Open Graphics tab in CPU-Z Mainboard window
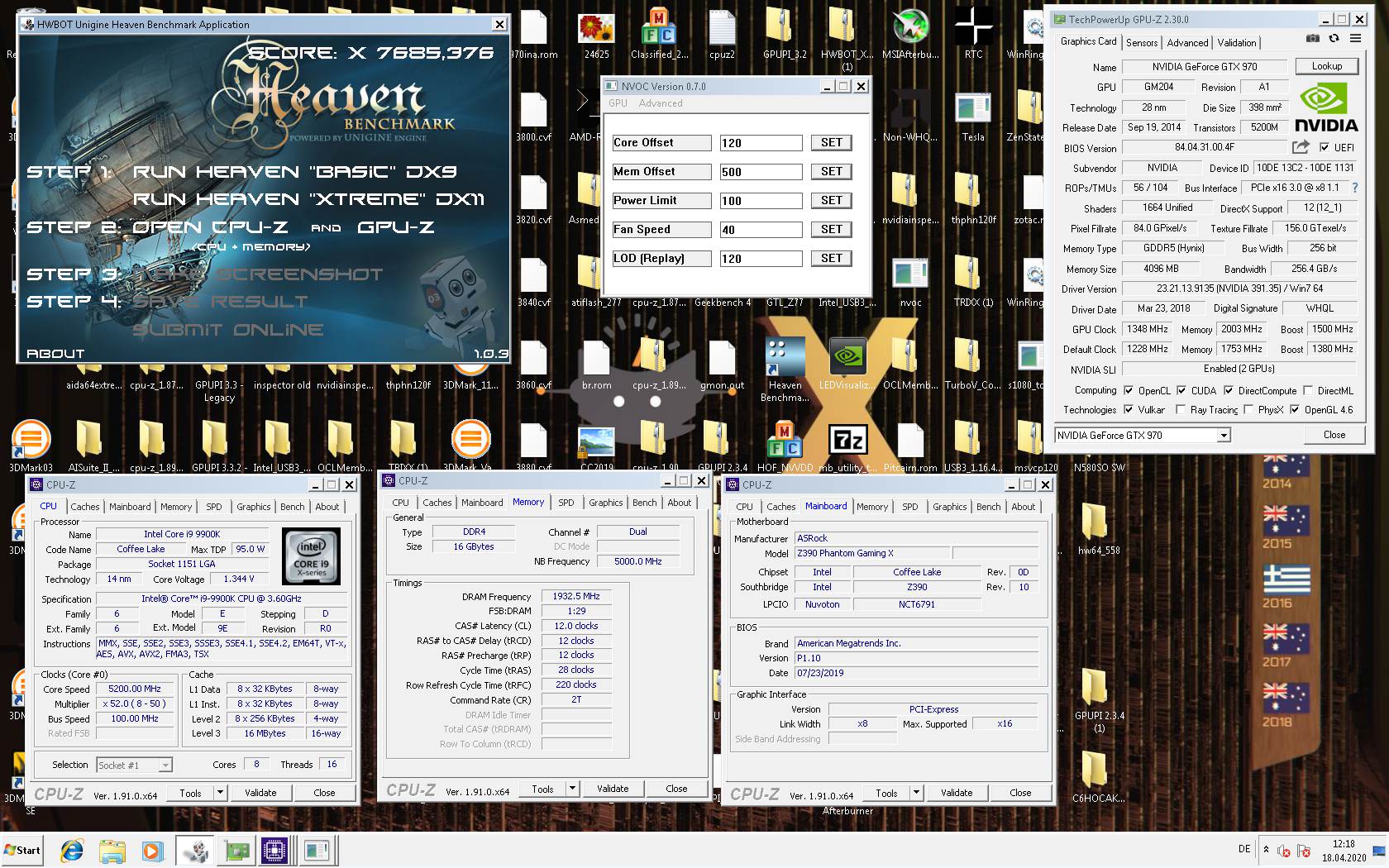The height and width of the screenshot is (868, 1389). pyautogui.click(x=949, y=507)
